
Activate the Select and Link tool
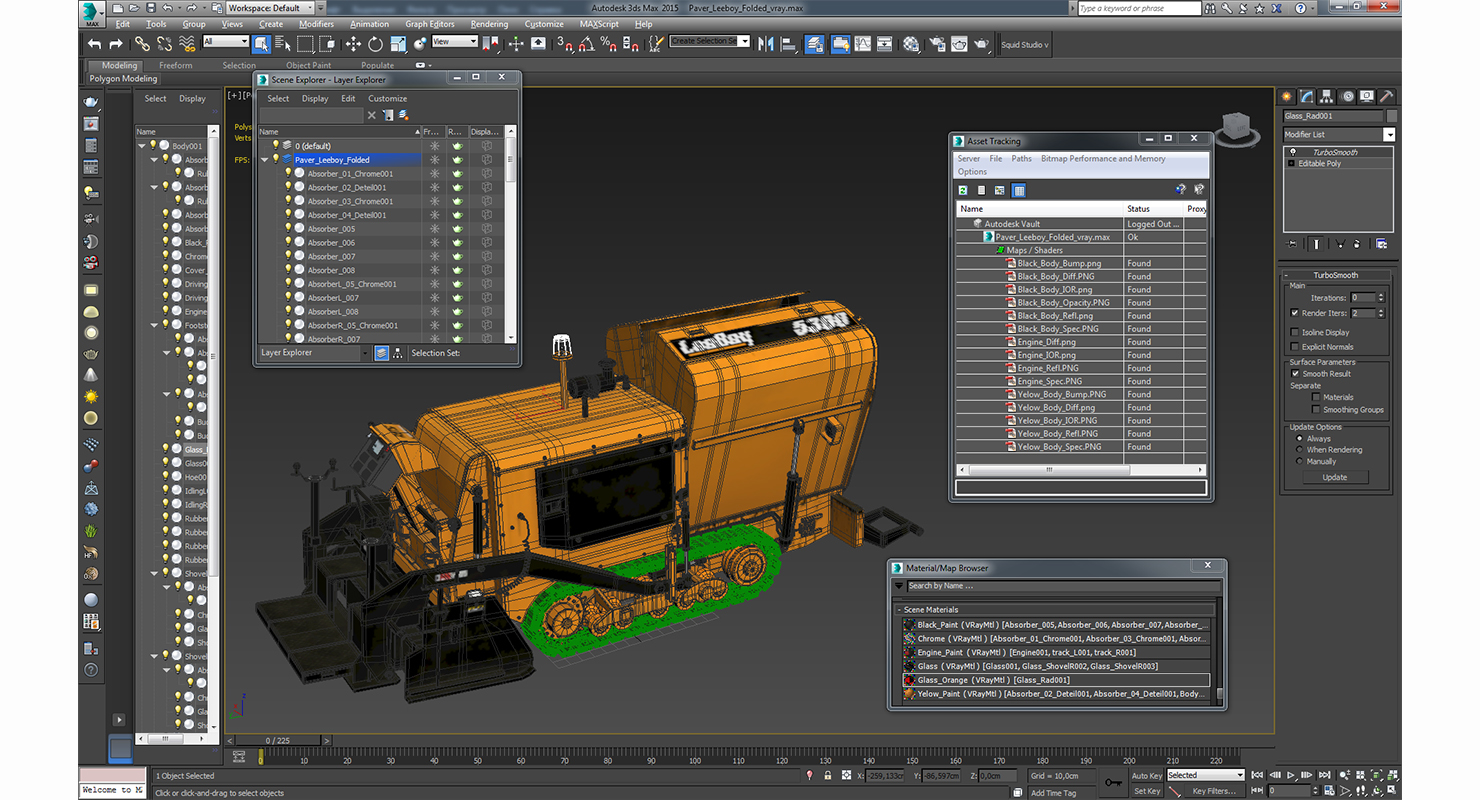click(x=142, y=43)
